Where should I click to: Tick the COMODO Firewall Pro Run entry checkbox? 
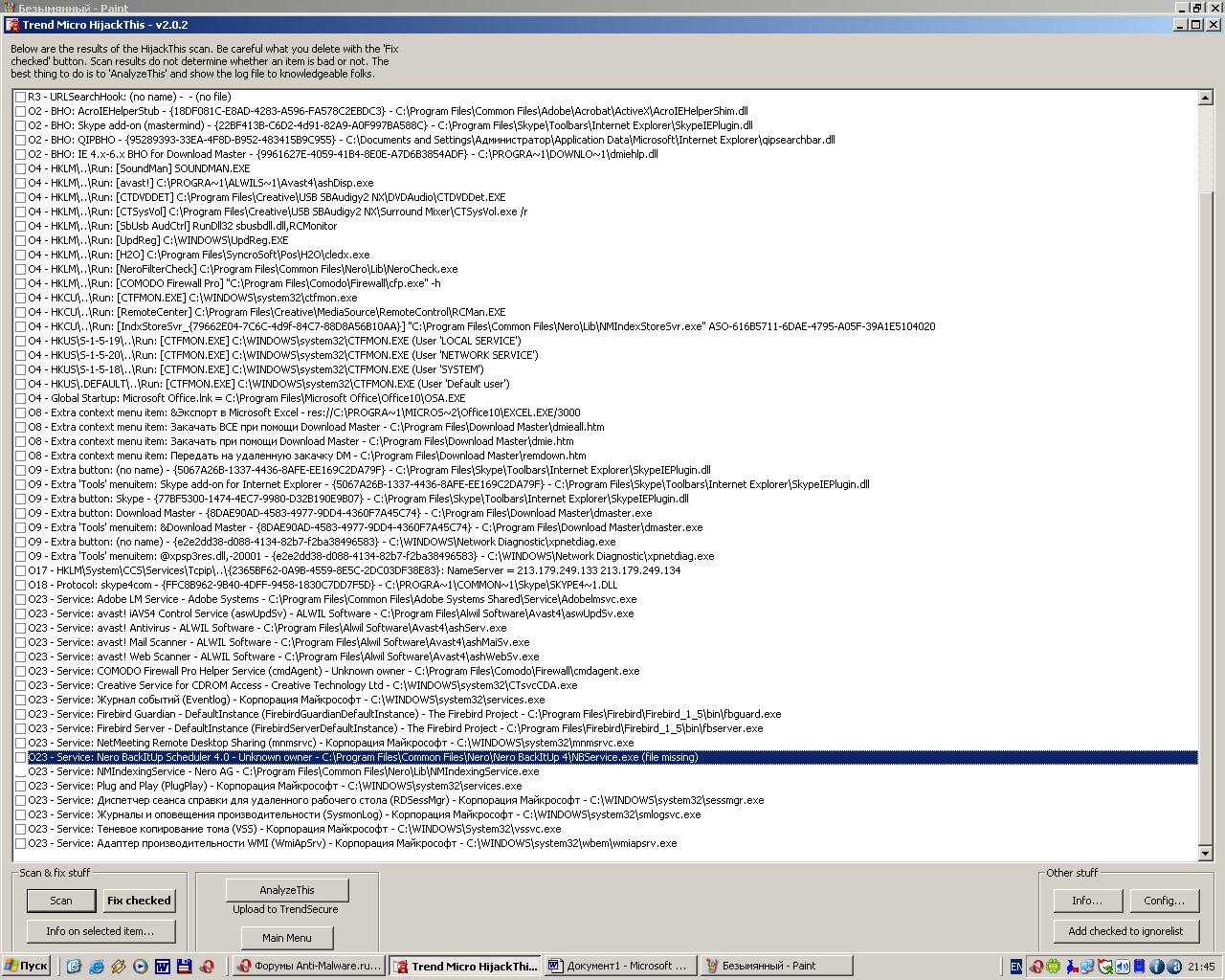pyautogui.click(x=21, y=284)
